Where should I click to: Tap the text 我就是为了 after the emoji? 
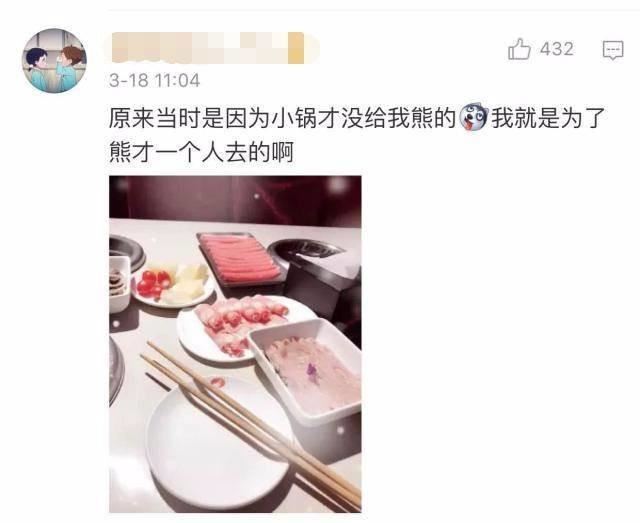click(548, 118)
